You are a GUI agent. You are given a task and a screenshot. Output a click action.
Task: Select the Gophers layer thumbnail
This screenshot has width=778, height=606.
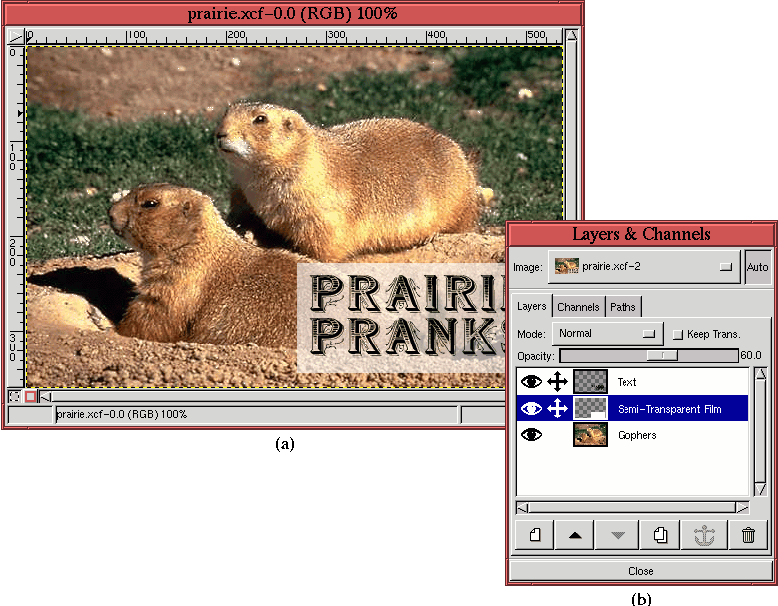pos(590,435)
